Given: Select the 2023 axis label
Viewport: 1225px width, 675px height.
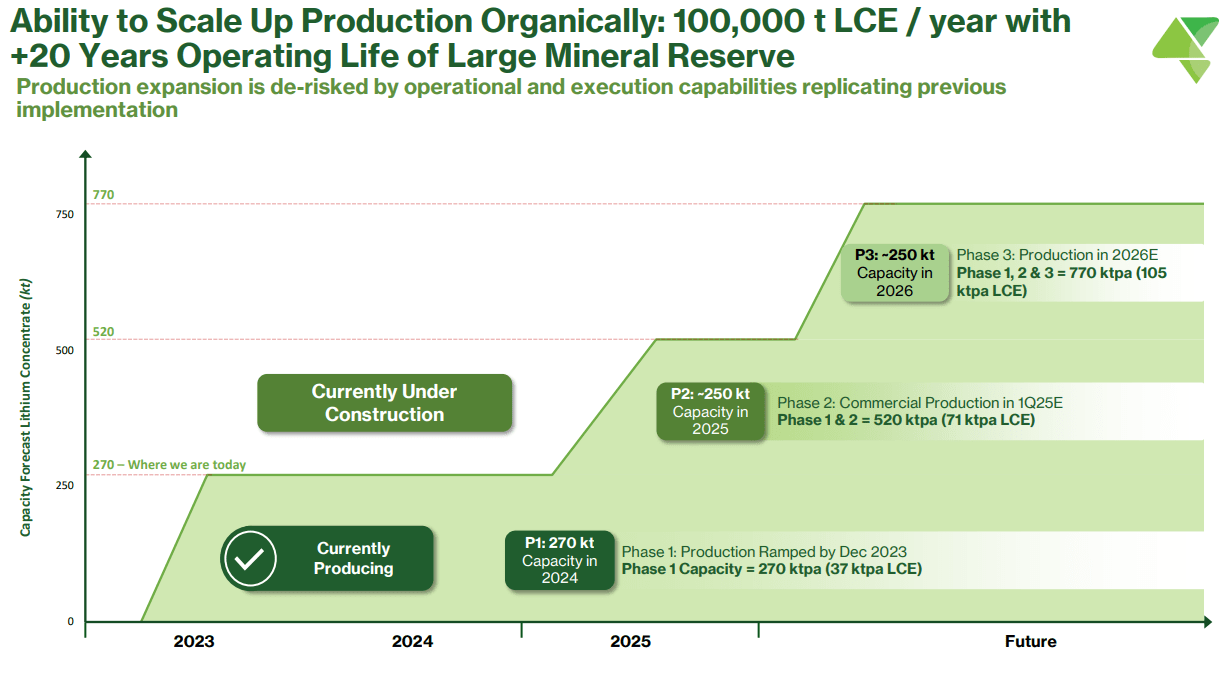Looking at the screenshot, I should point(196,641).
